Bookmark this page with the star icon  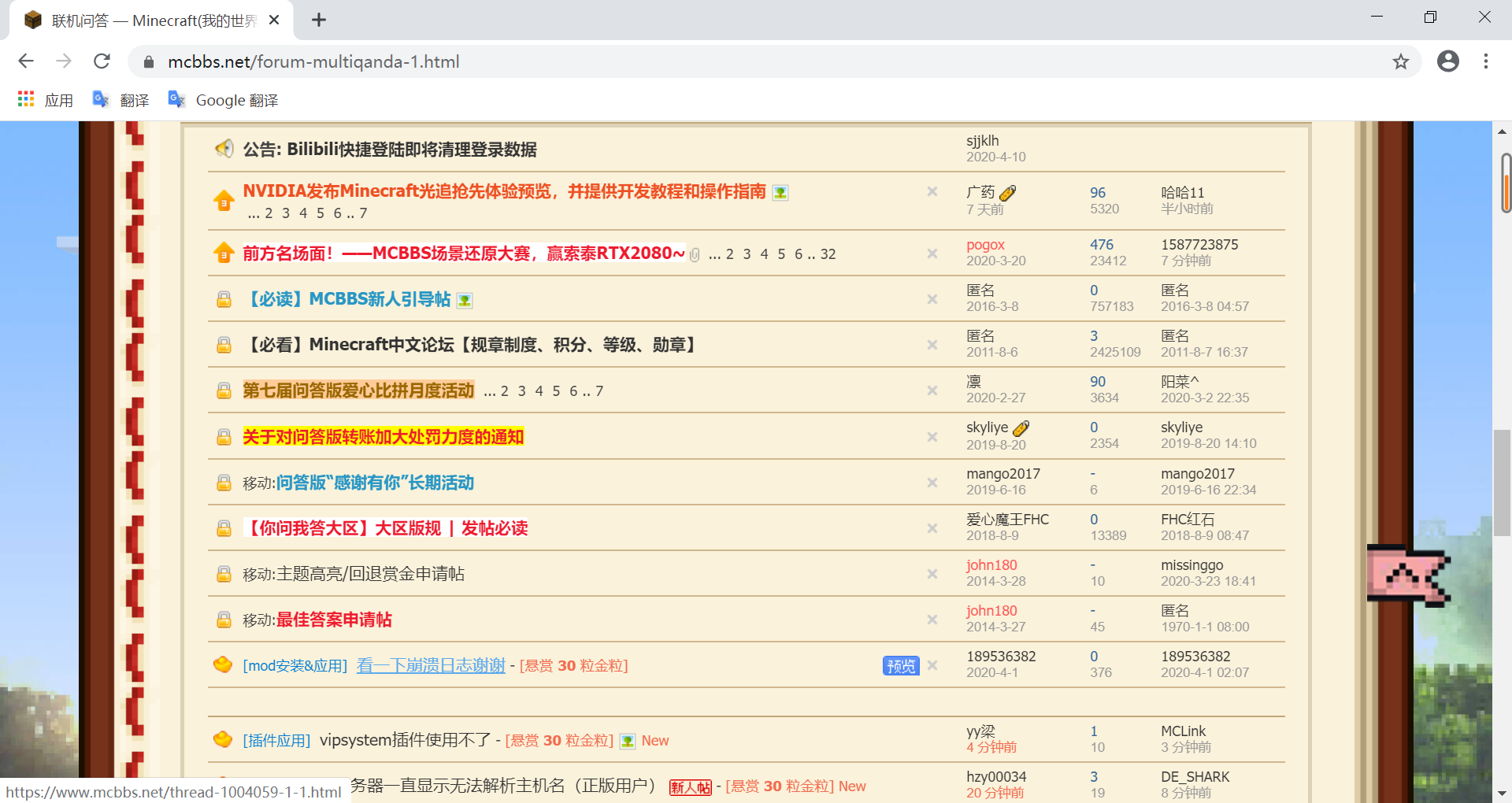(1400, 61)
